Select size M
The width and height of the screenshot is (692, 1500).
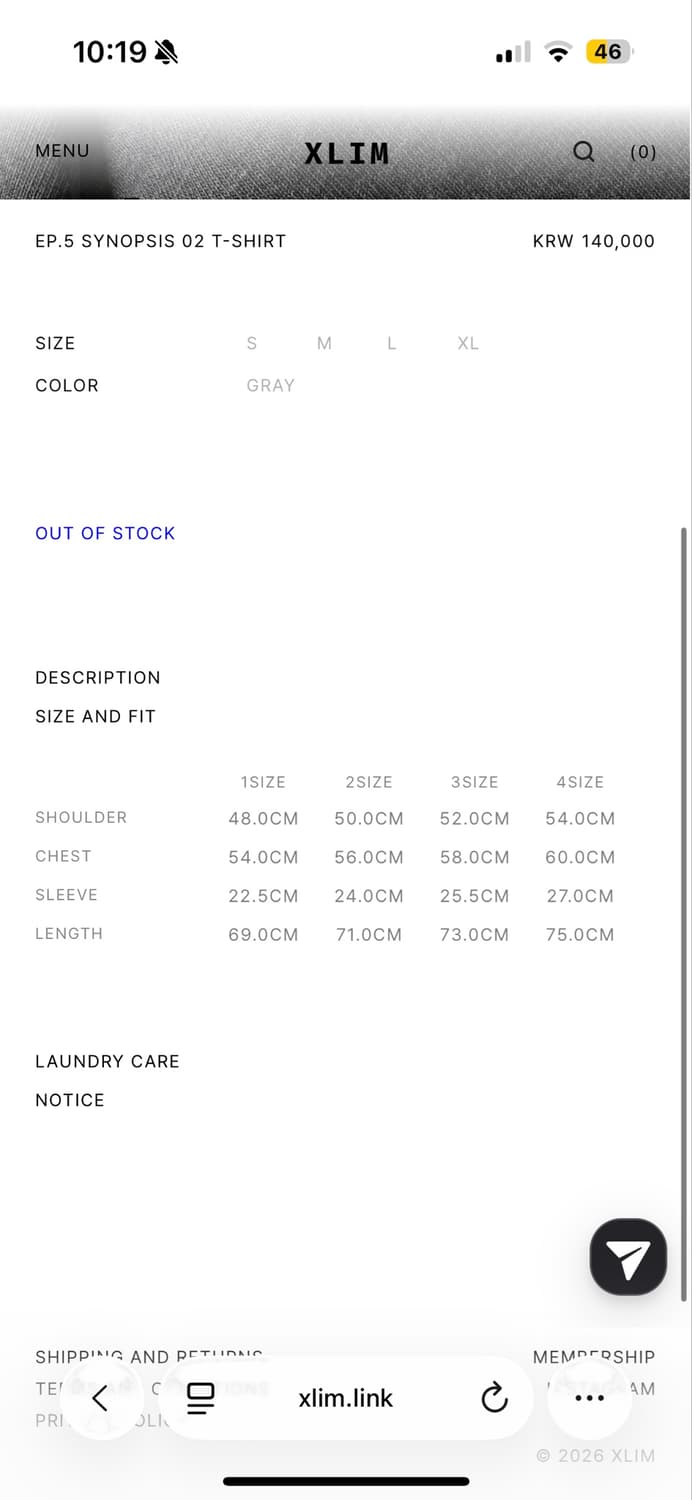(324, 343)
